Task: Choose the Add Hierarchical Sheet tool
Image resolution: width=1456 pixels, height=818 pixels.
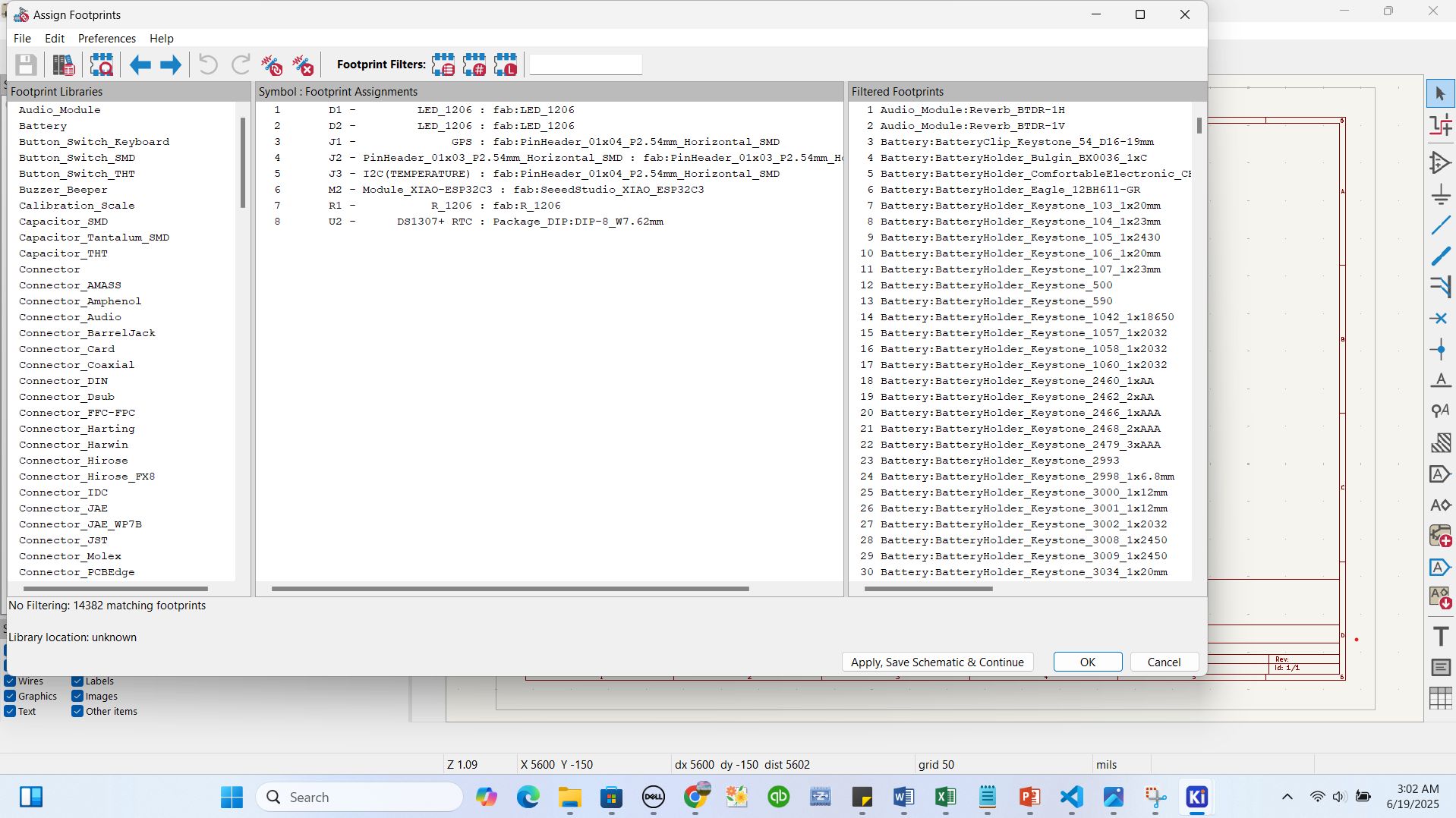Action: [x=1440, y=536]
